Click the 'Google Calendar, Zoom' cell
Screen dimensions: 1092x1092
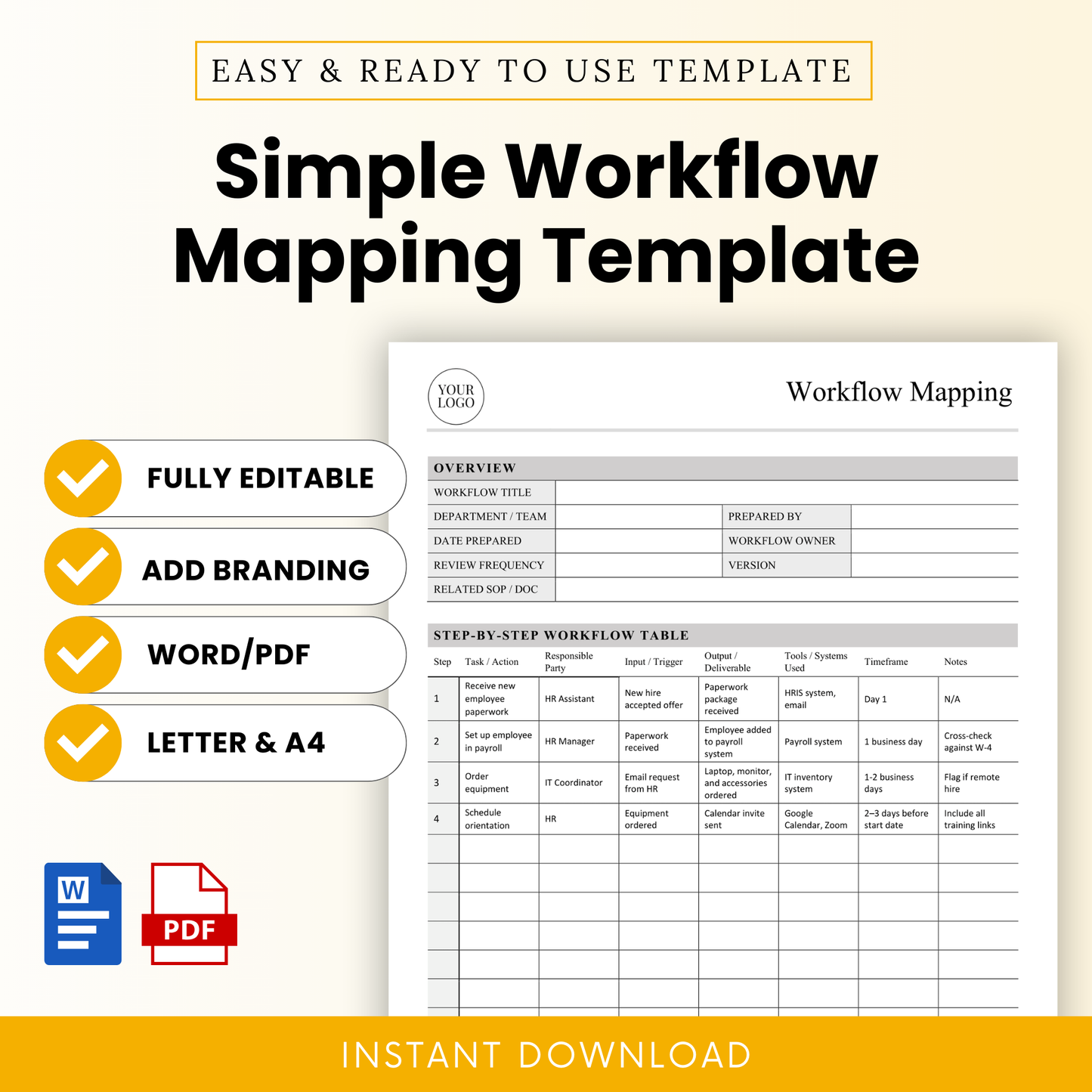tap(818, 819)
